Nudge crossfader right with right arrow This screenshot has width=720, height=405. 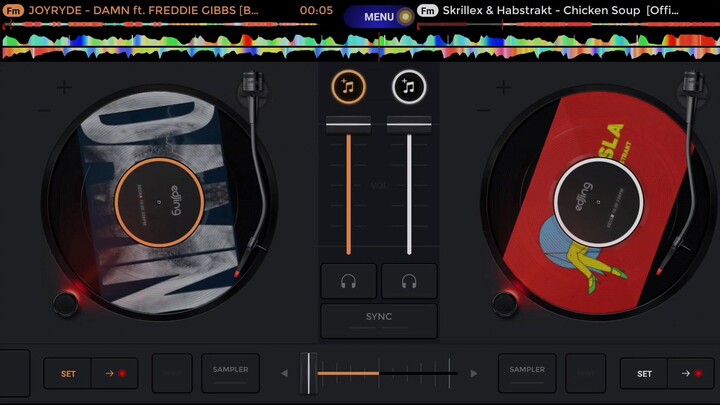pos(473,373)
